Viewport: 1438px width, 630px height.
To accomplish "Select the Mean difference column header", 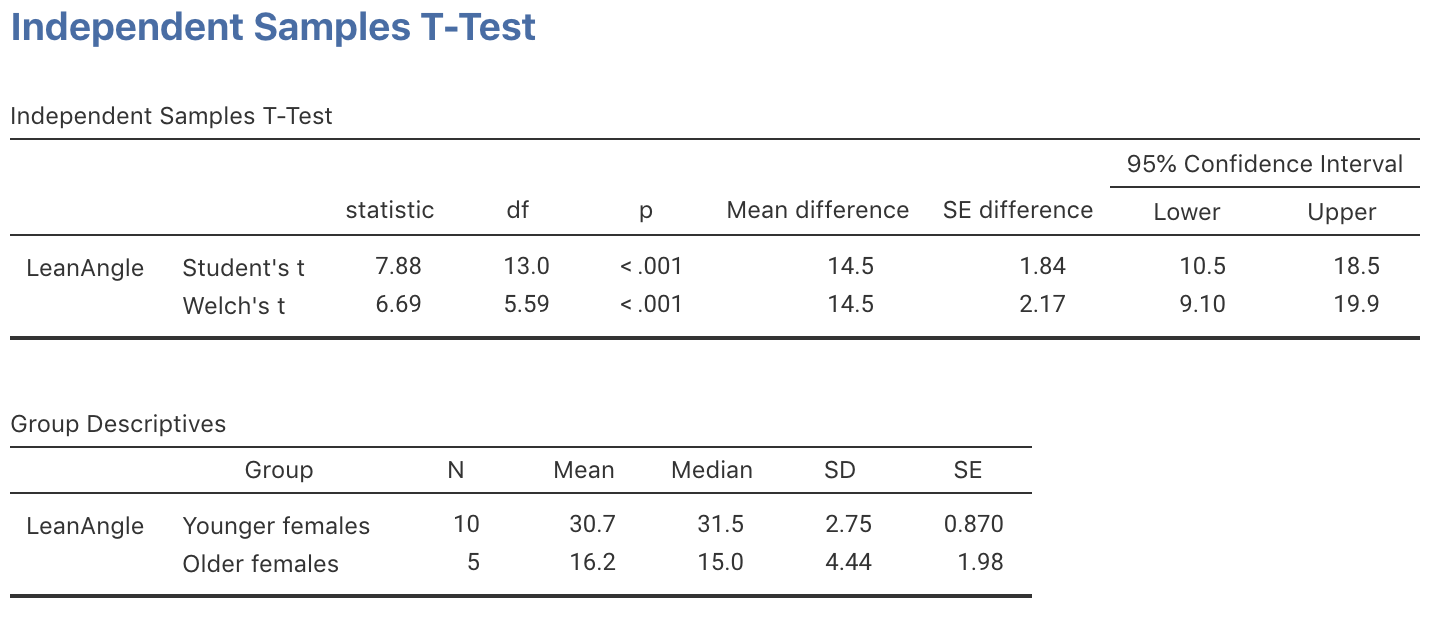I will click(817, 210).
